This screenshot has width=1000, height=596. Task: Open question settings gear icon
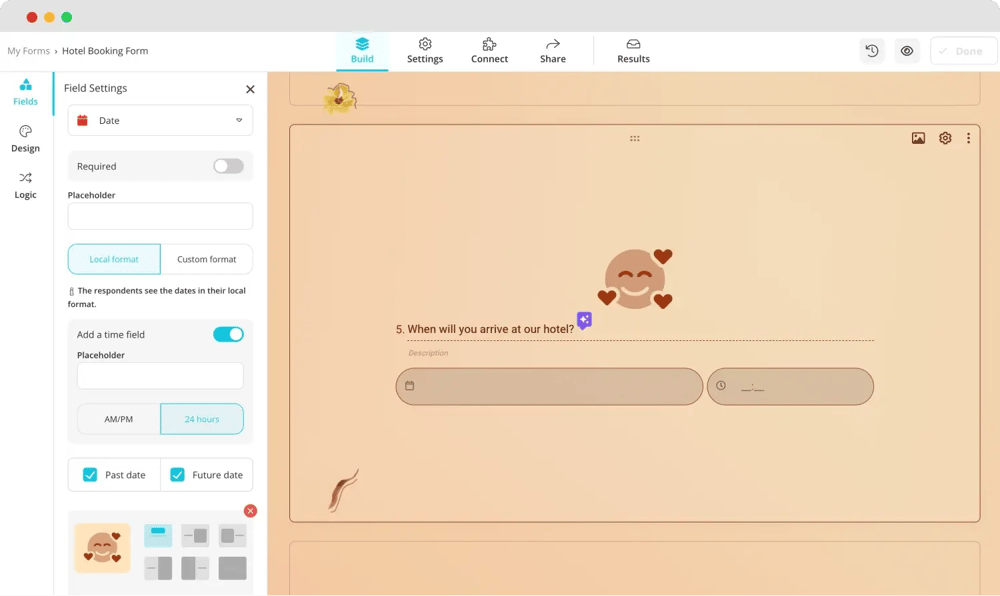pyautogui.click(x=945, y=139)
